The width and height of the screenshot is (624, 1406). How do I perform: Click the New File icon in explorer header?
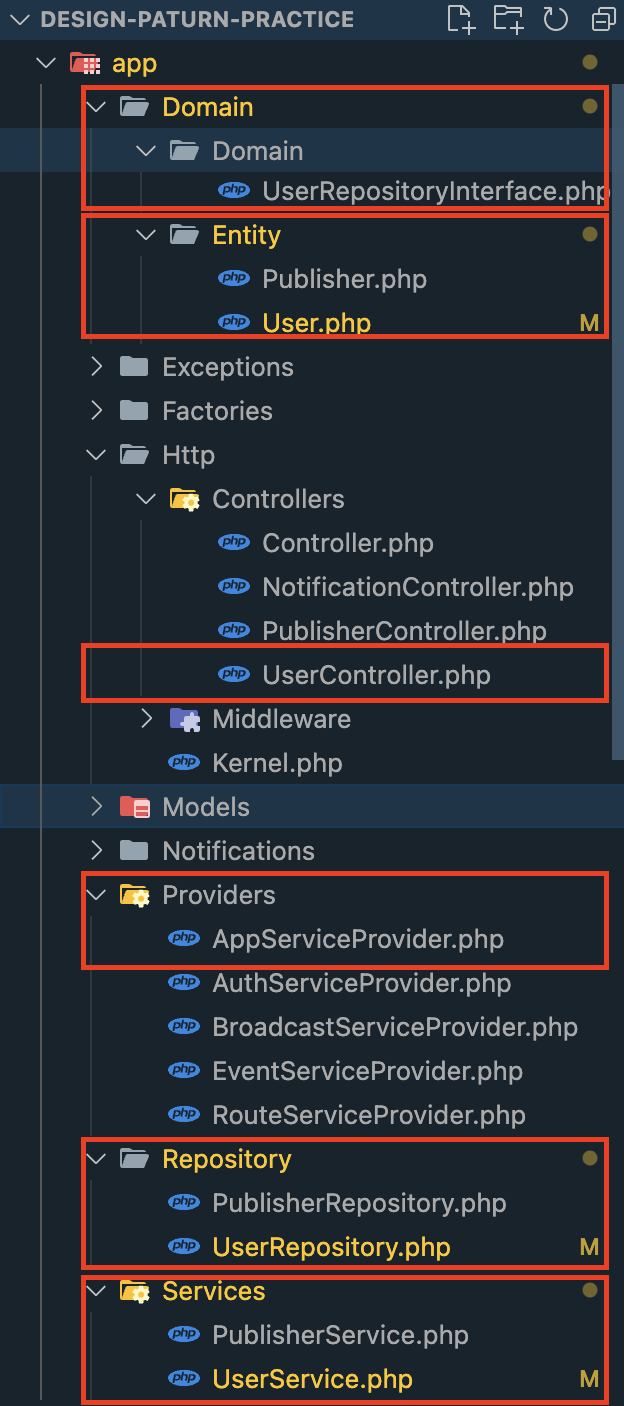tap(461, 19)
